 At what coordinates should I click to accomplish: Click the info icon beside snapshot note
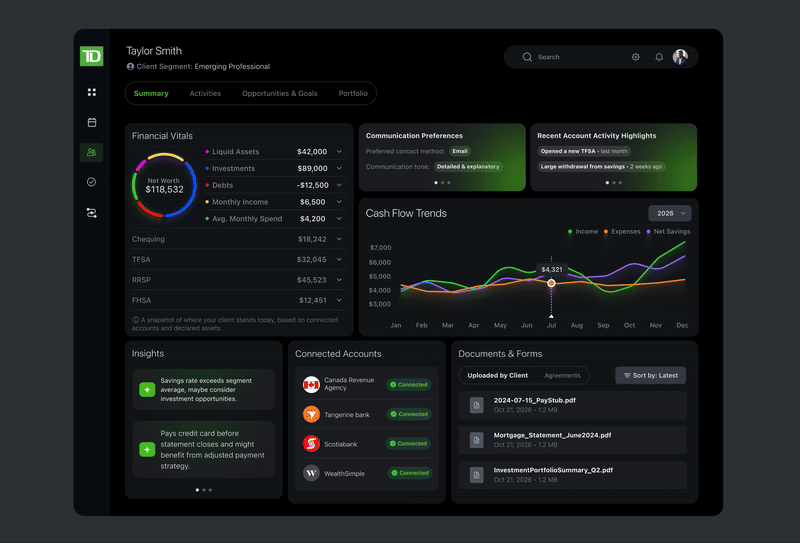point(135,320)
